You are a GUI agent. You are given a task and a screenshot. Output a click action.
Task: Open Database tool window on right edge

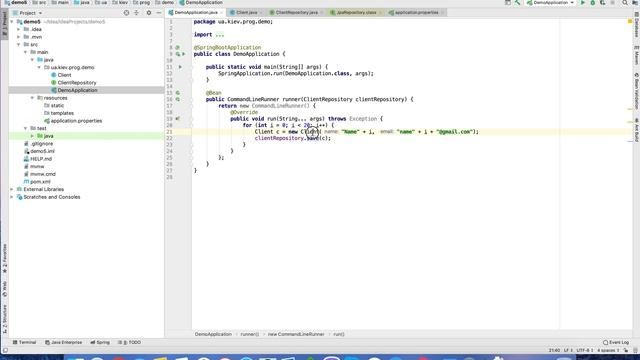(x=636, y=24)
